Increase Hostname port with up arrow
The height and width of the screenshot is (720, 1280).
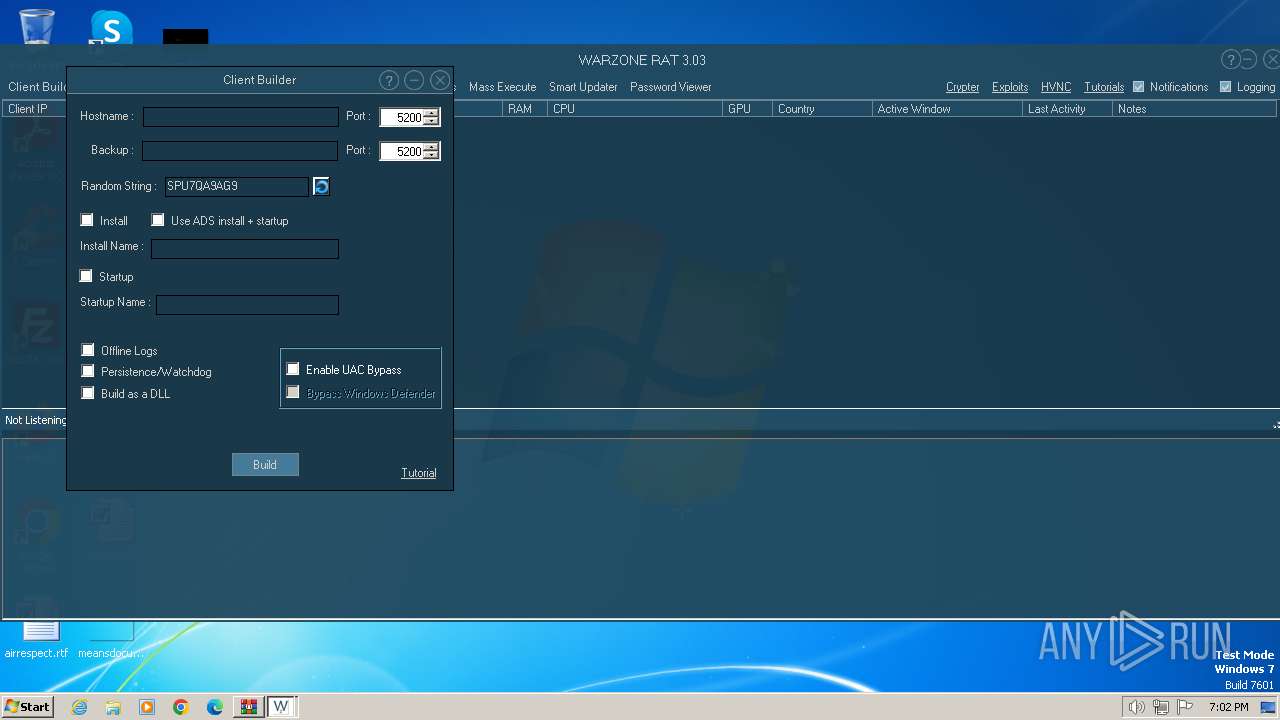tap(431, 114)
